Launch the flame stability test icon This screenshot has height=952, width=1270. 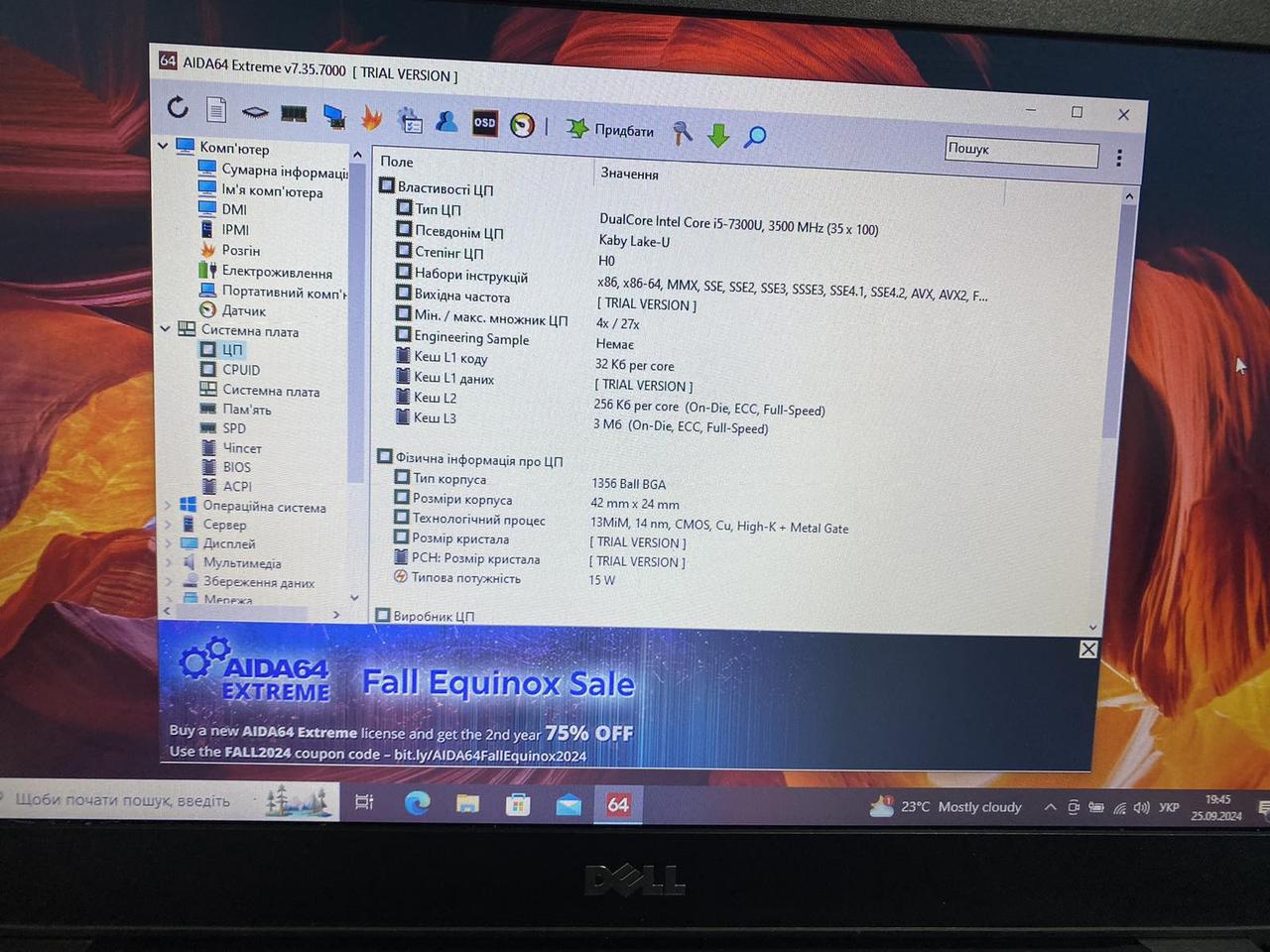tap(371, 118)
